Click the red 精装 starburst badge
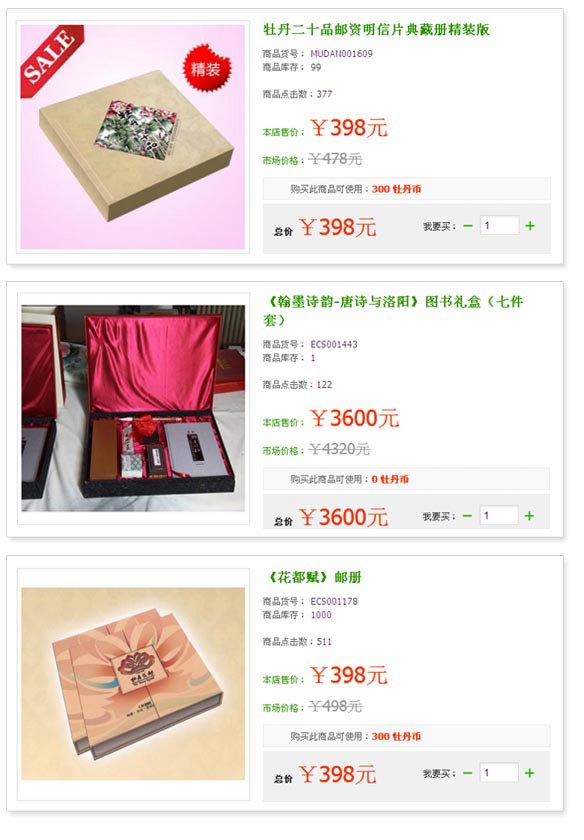The height and width of the screenshot is (840, 584). click(206, 69)
